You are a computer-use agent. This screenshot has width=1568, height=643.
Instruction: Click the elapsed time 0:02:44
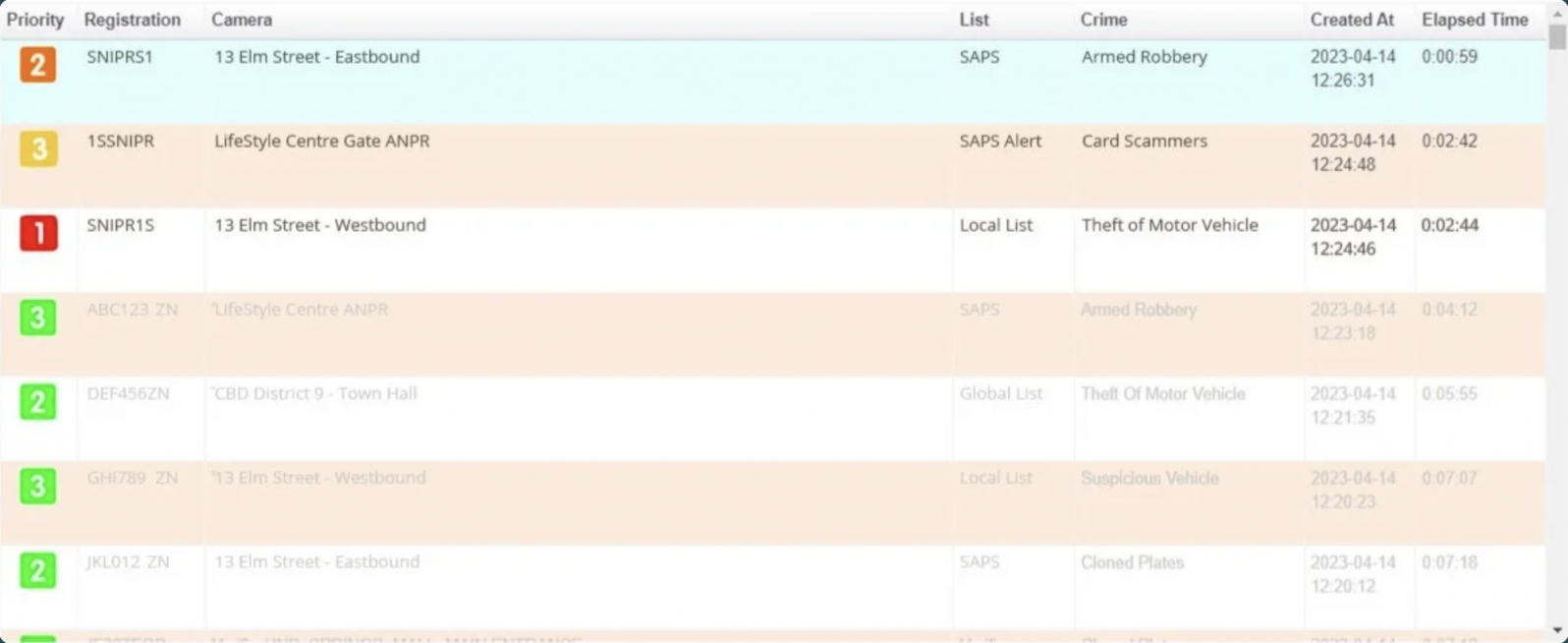click(1449, 225)
